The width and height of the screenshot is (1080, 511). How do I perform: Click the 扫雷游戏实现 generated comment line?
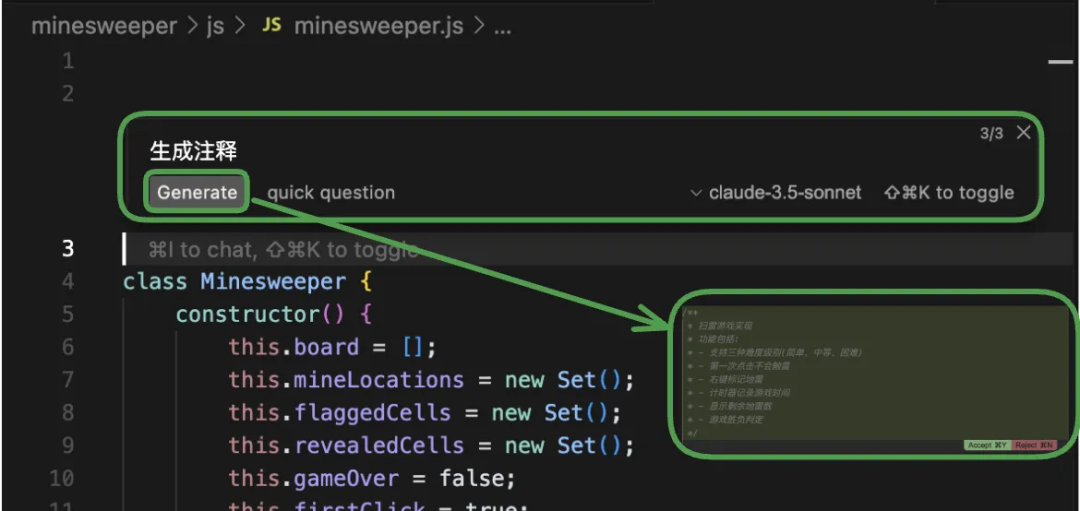(x=720, y=326)
